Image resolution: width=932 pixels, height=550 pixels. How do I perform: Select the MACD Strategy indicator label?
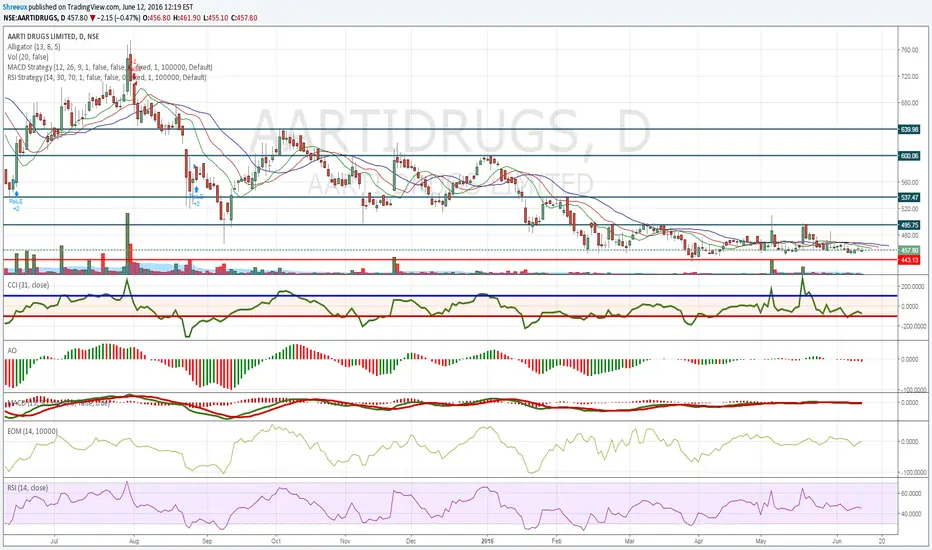tap(110, 67)
